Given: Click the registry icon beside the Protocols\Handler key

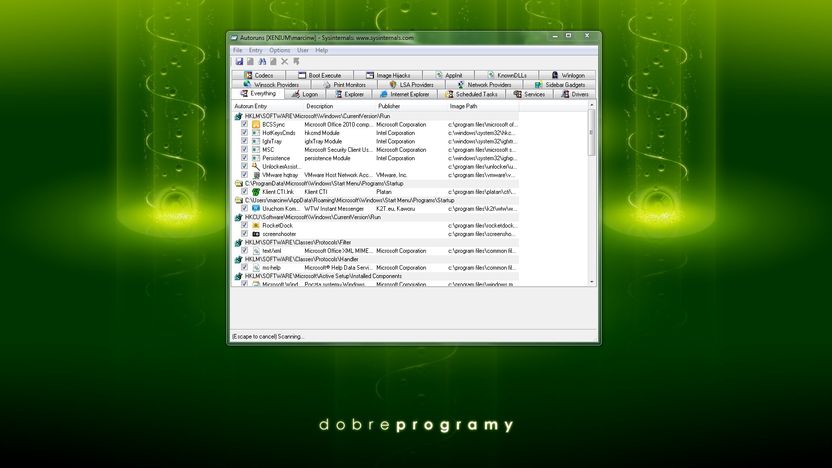Looking at the screenshot, I should point(239,259).
